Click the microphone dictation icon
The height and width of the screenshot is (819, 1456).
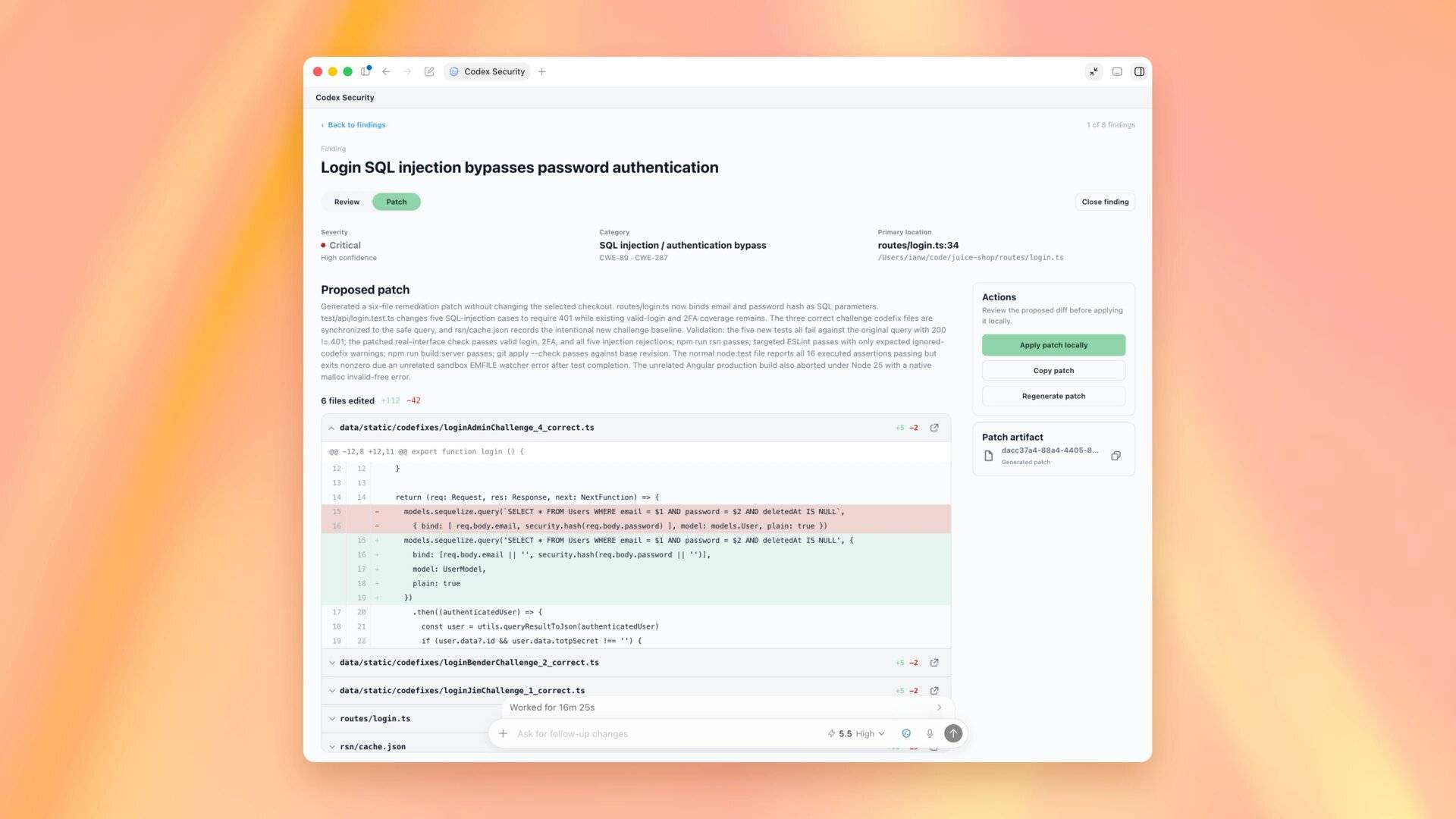(930, 733)
